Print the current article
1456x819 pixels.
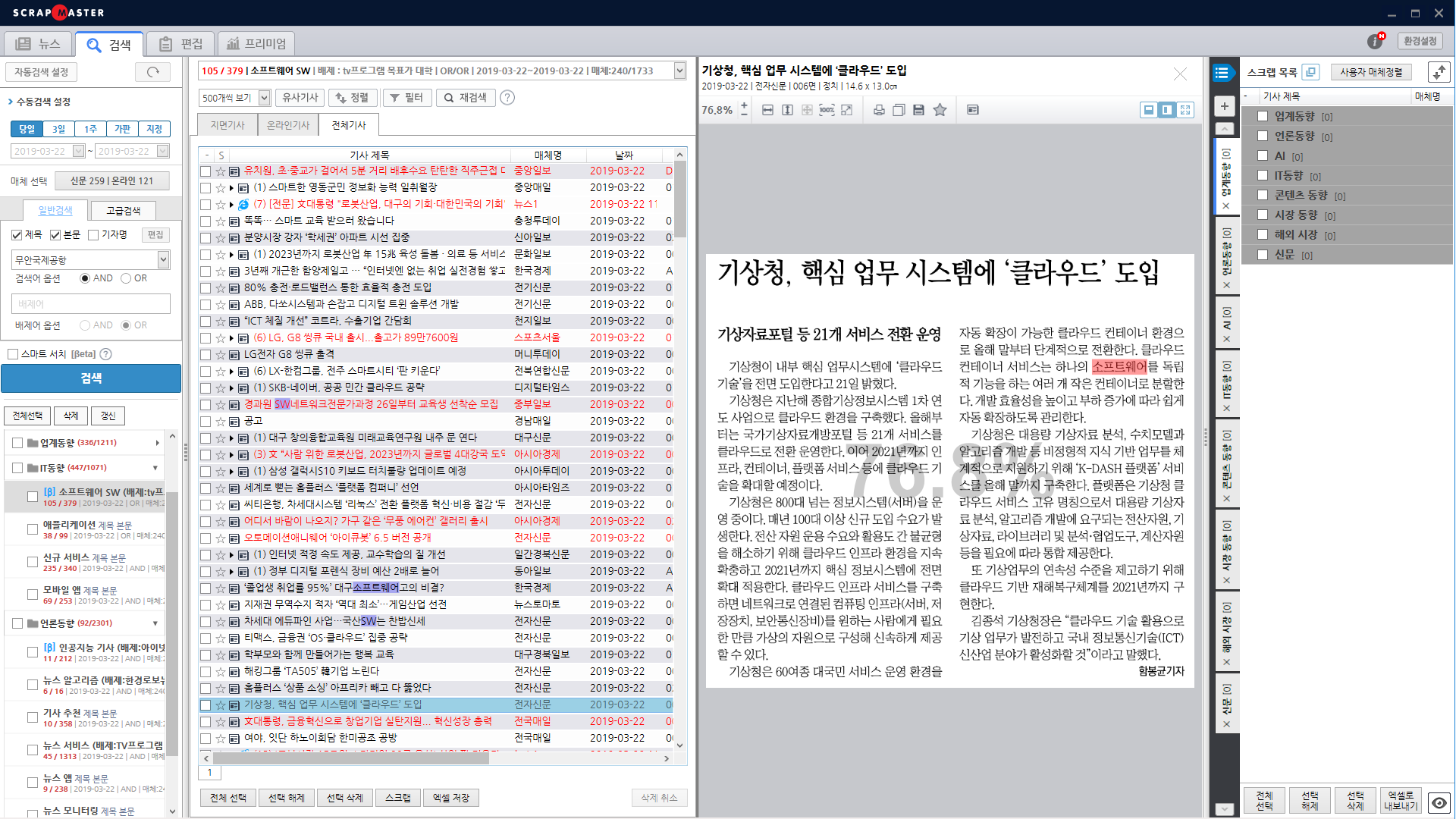click(879, 110)
